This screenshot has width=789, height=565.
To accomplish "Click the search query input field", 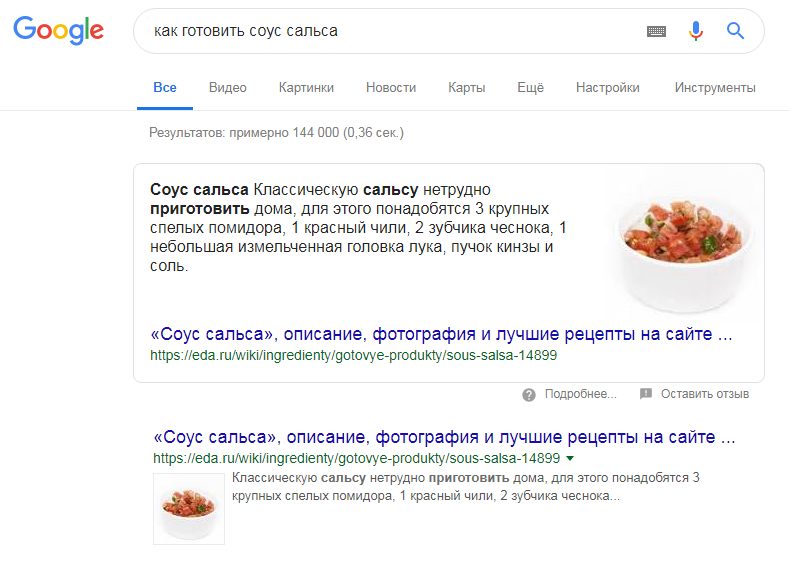I will coord(390,31).
